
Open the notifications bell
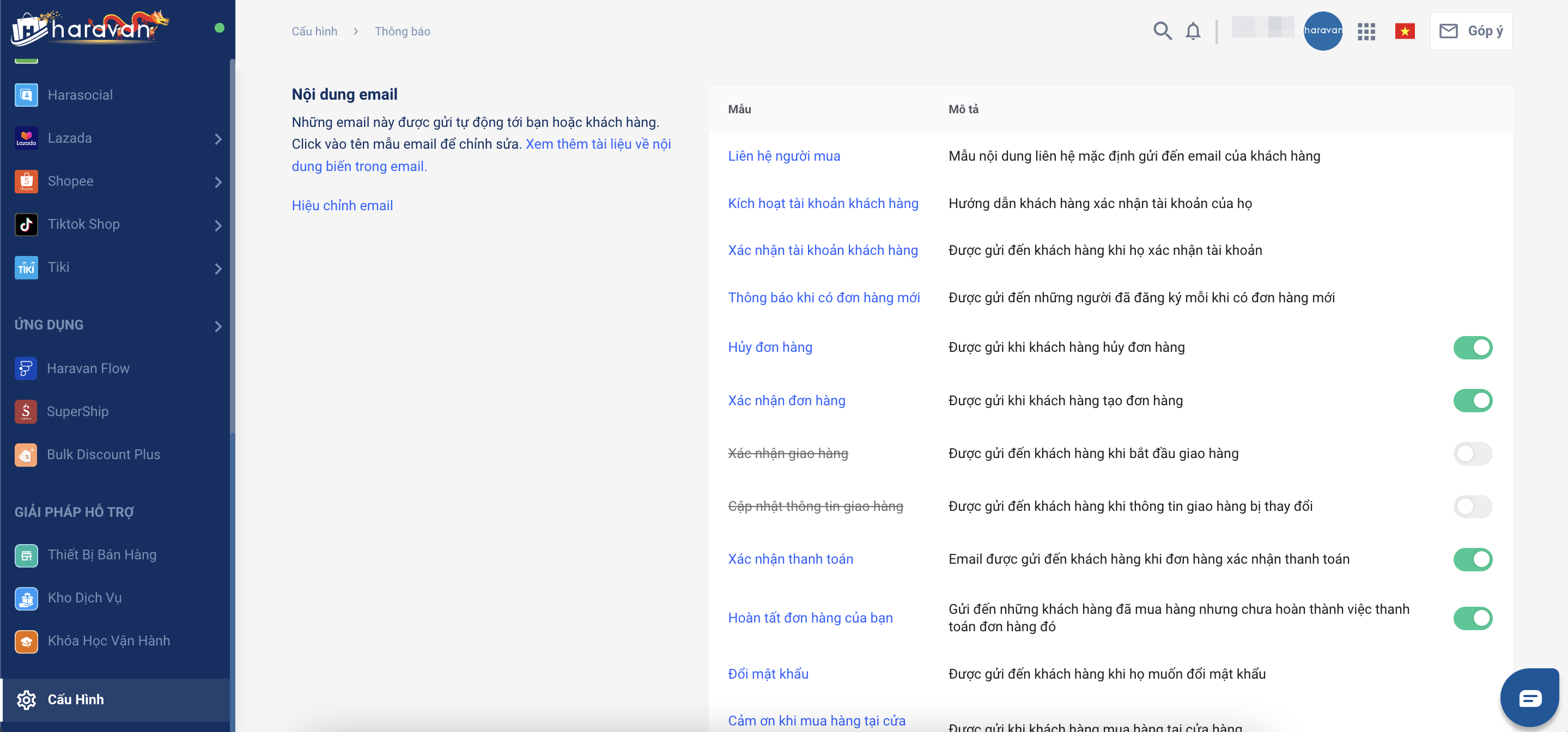pyautogui.click(x=1193, y=31)
